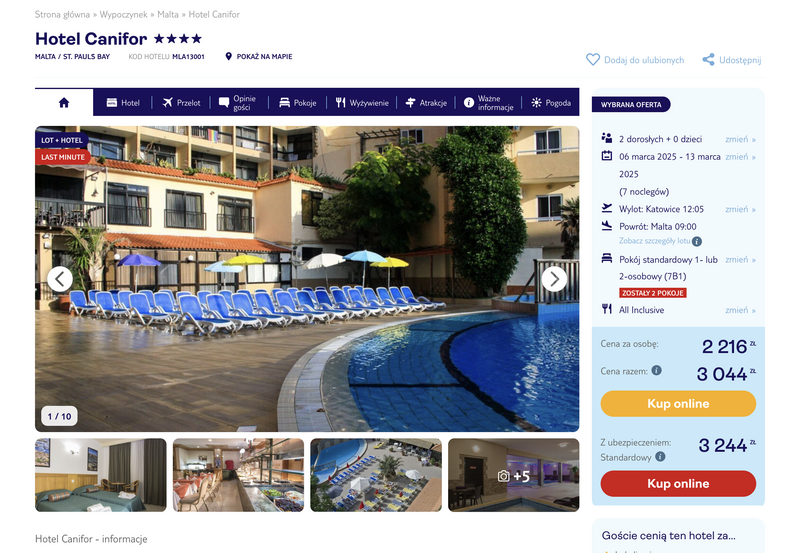This screenshot has width=800, height=553.
Task: Show next photo with right arrow
Action: click(x=554, y=279)
